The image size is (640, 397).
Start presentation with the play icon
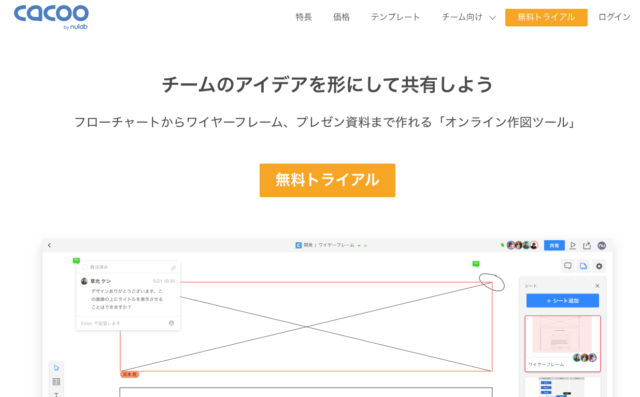tap(573, 245)
